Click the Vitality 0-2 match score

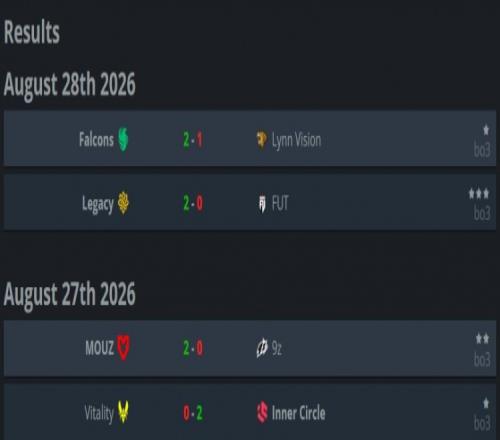point(193,413)
